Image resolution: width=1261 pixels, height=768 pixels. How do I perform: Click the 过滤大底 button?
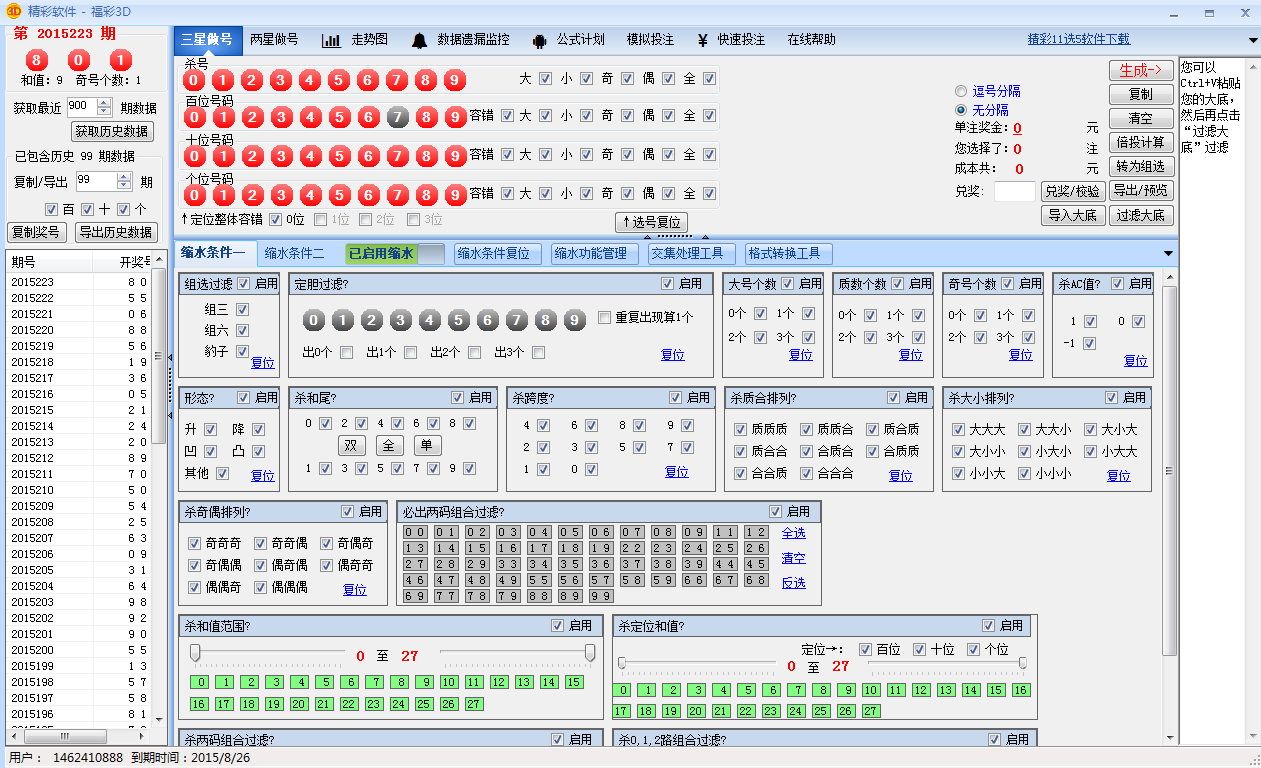tap(1141, 215)
